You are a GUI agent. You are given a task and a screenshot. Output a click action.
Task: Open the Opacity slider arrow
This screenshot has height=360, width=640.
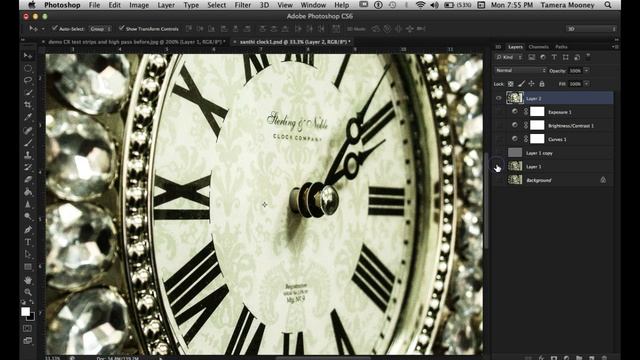click(587, 71)
